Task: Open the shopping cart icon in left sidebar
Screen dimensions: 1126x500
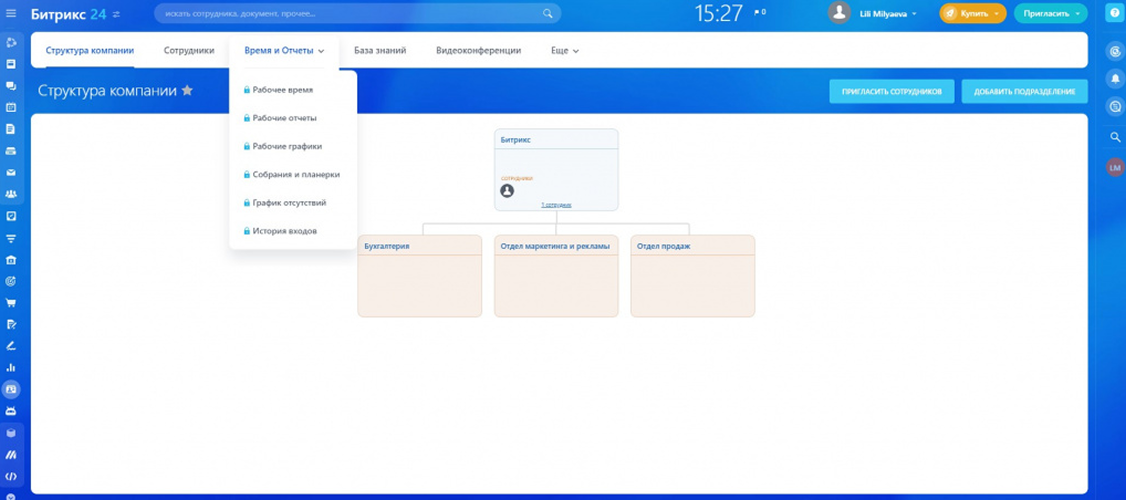Action: pyautogui.click(x=11, y=303)
